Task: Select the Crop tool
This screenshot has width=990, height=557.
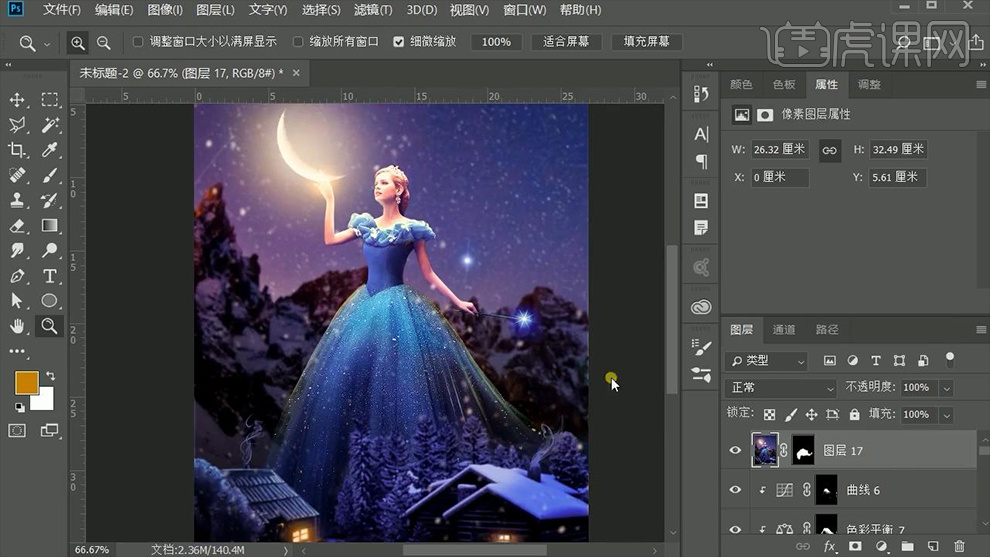Action: [x=17, y=150]
